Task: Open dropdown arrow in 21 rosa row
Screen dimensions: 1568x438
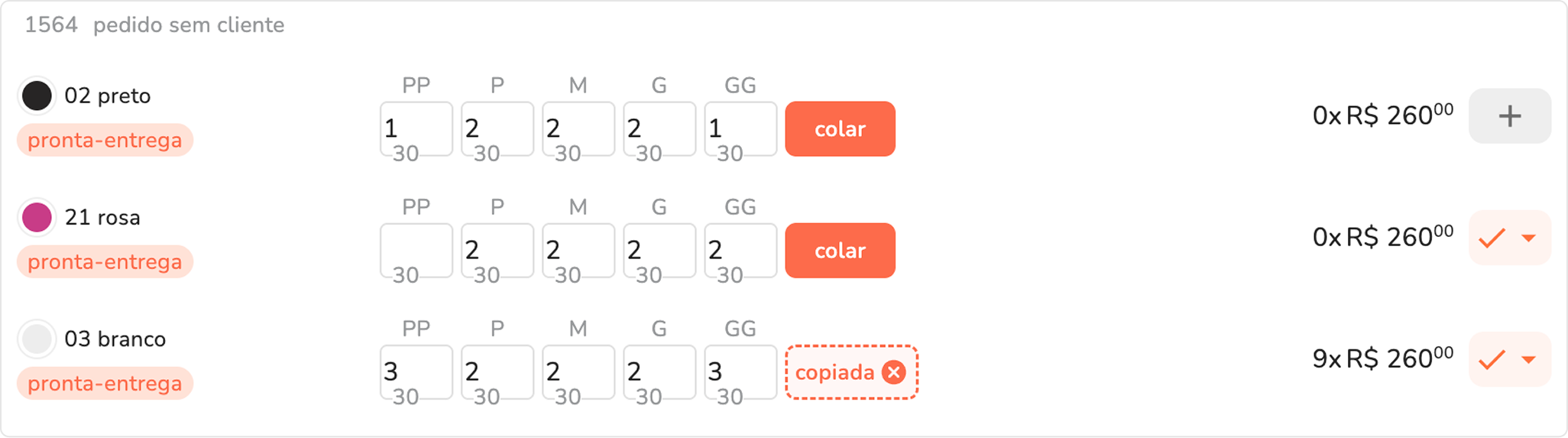Action: point(1529,238)
